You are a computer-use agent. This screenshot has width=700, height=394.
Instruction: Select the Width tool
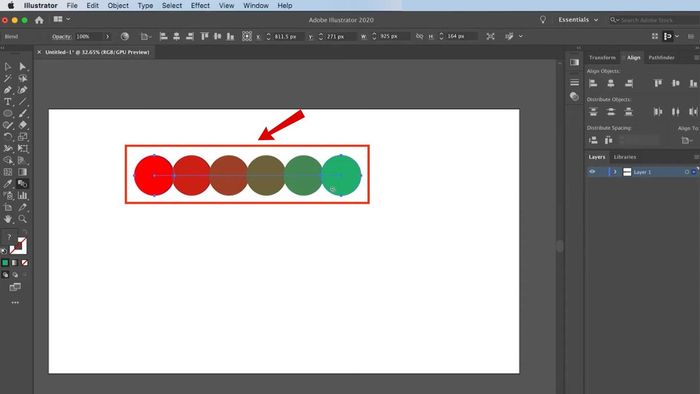(x=8, y=148)
